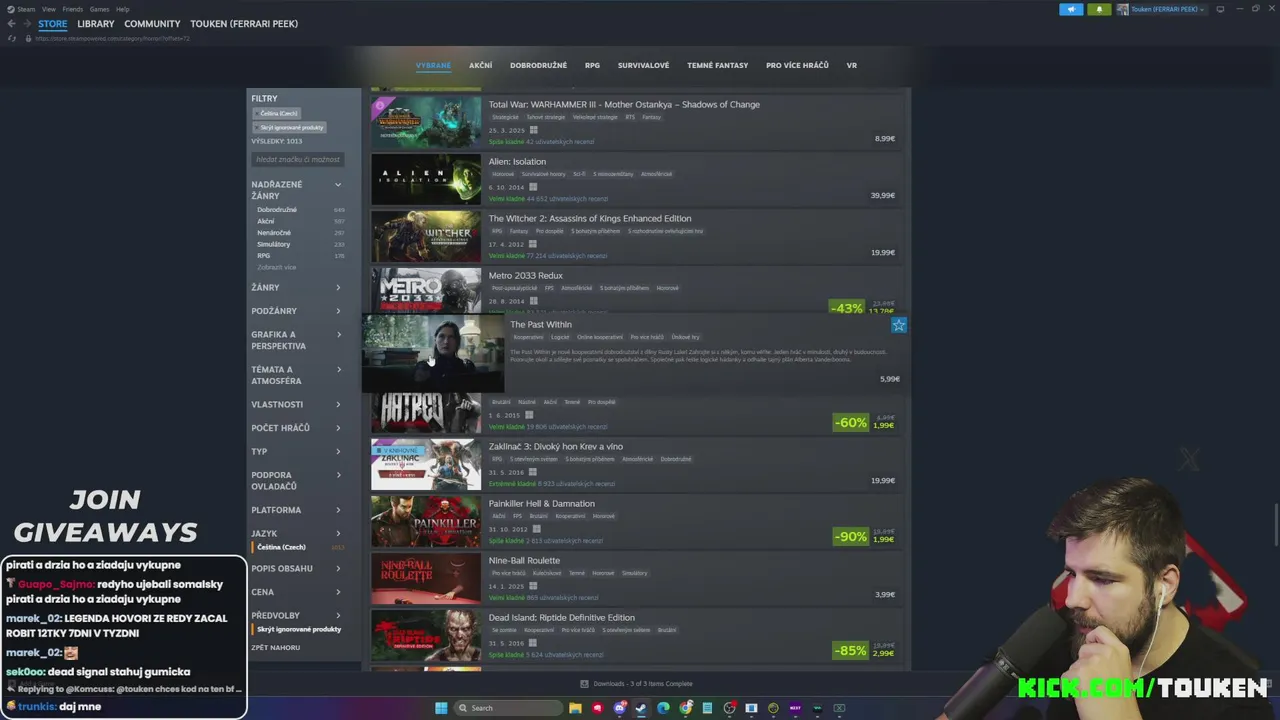Click the padlock icon beside the URL
1280x720 pixels.
[30, 38]
